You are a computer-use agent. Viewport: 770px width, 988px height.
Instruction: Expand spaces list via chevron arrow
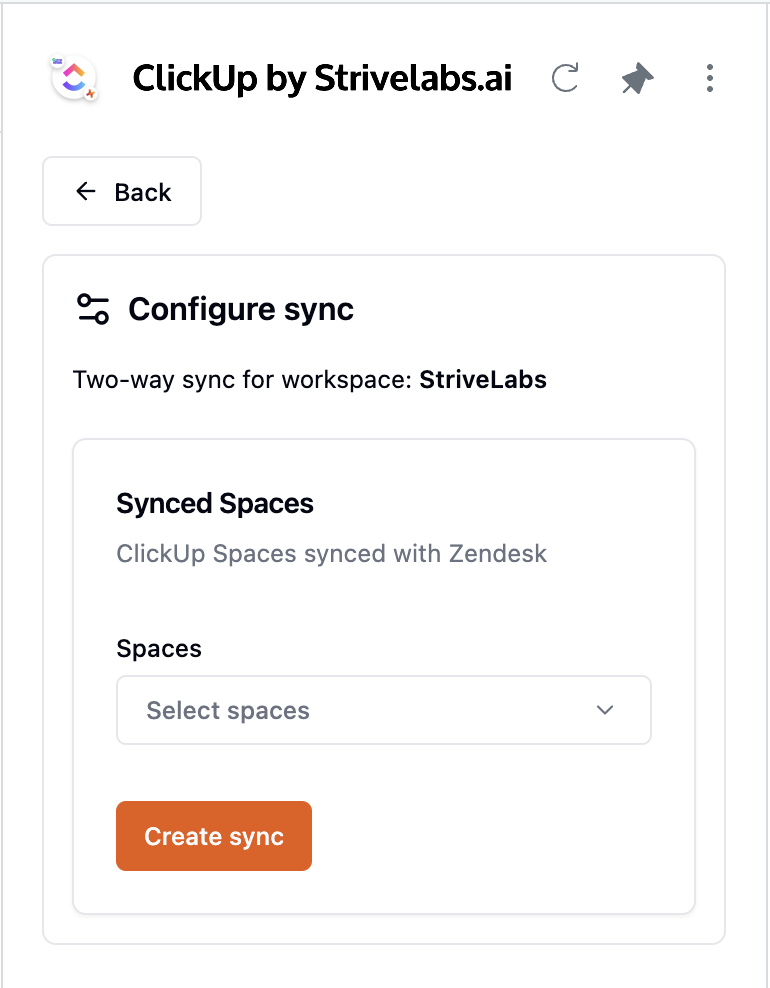[604, 710]
